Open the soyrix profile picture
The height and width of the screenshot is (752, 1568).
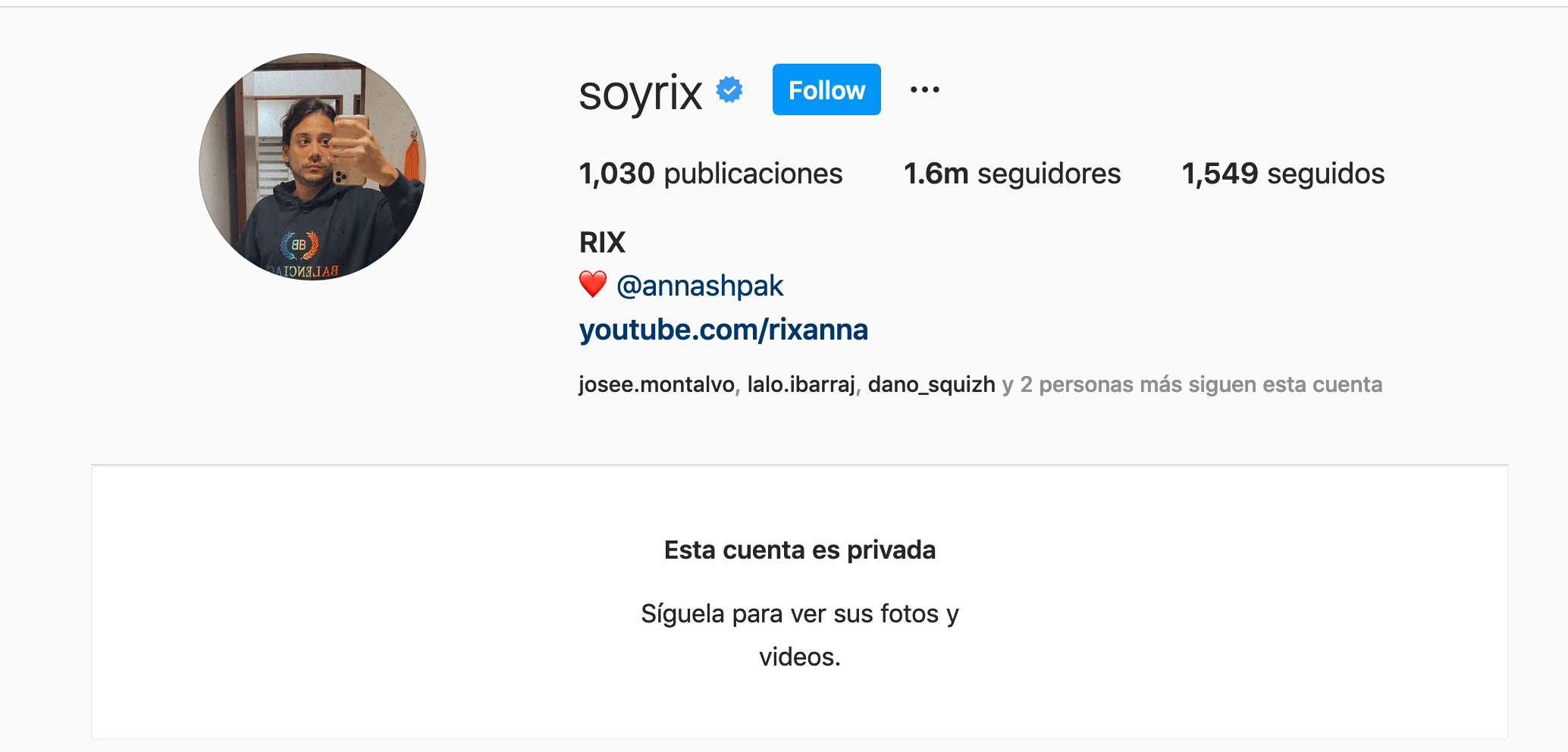[312, 167]
